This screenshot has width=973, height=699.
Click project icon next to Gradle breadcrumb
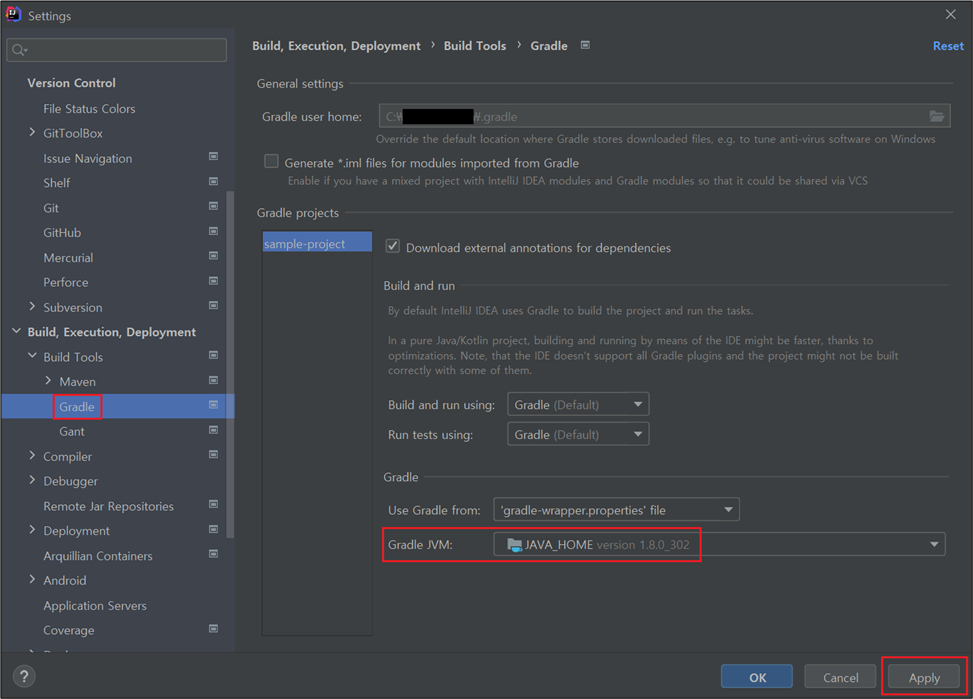tap(585, 45)
